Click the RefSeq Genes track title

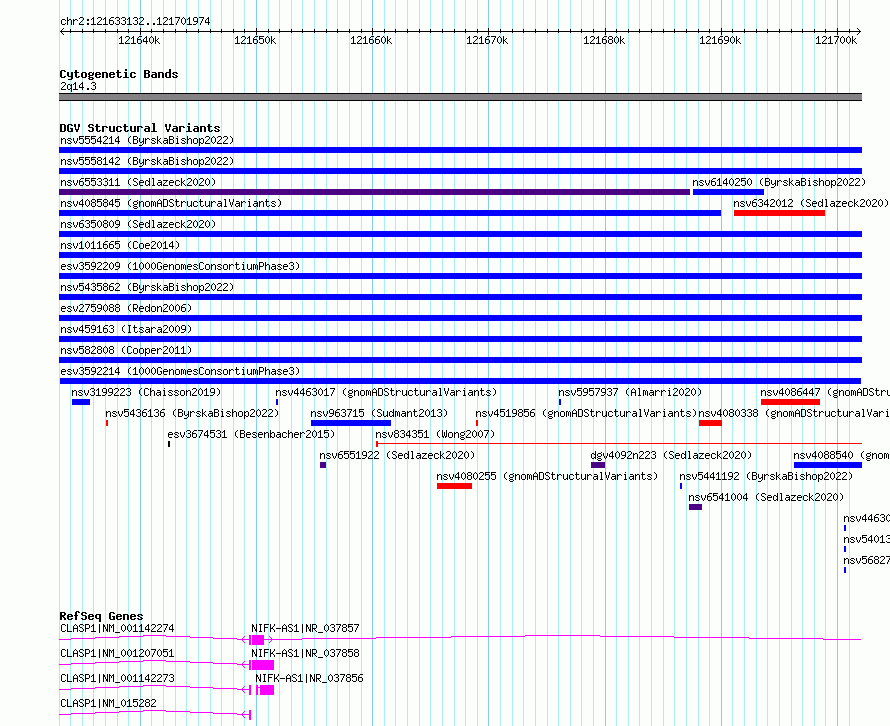tap(101, 616)
